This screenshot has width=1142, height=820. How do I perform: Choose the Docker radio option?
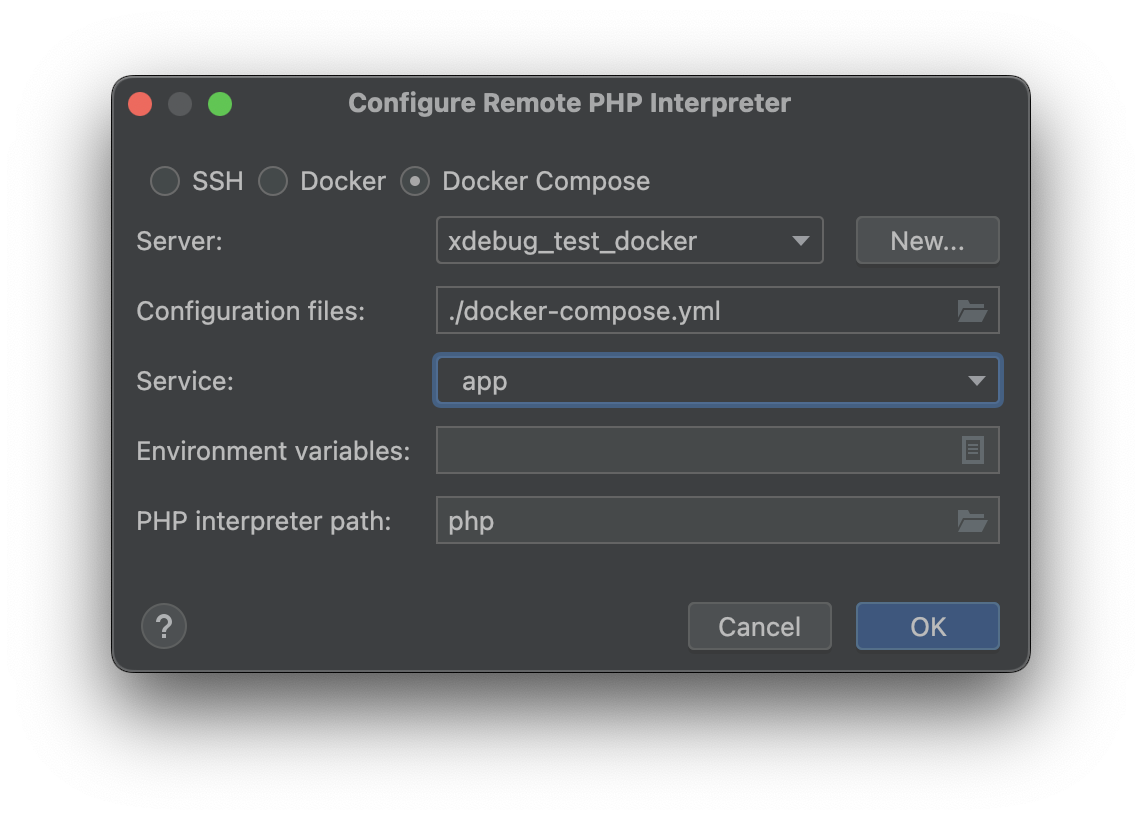pyautogui.click(x=273, y=181)
